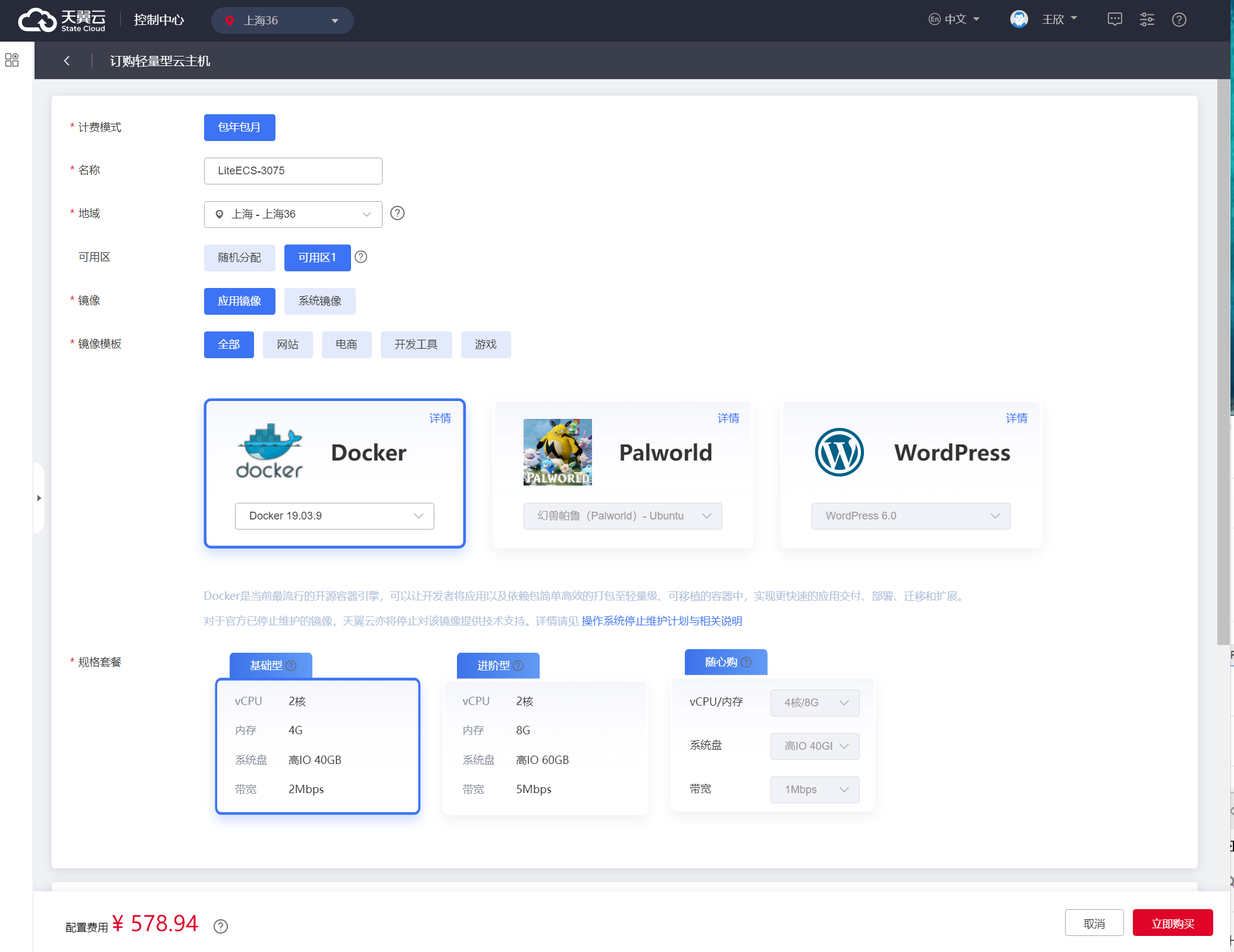Click the help icon next to region dropdown
Image resolution: width=1234 pixels, height=952 pixels.
click(x=397, y=213)
